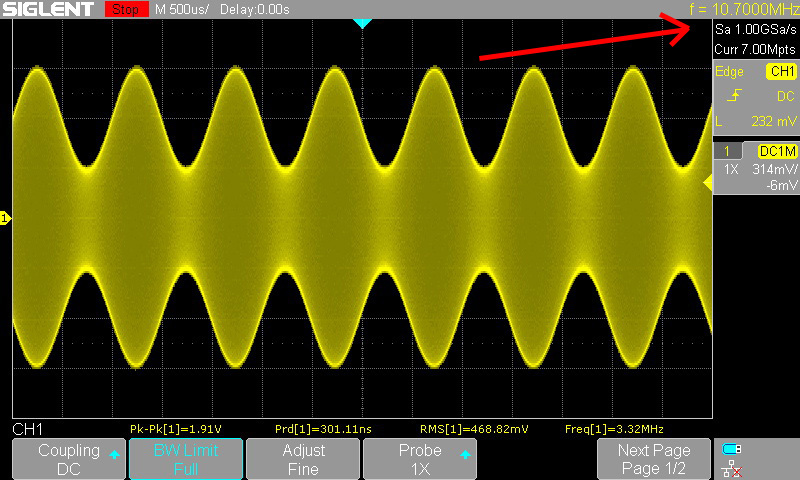Screen dimensions: 800x480
Task: Click the network connection status icon
Action: click(732, 468)
